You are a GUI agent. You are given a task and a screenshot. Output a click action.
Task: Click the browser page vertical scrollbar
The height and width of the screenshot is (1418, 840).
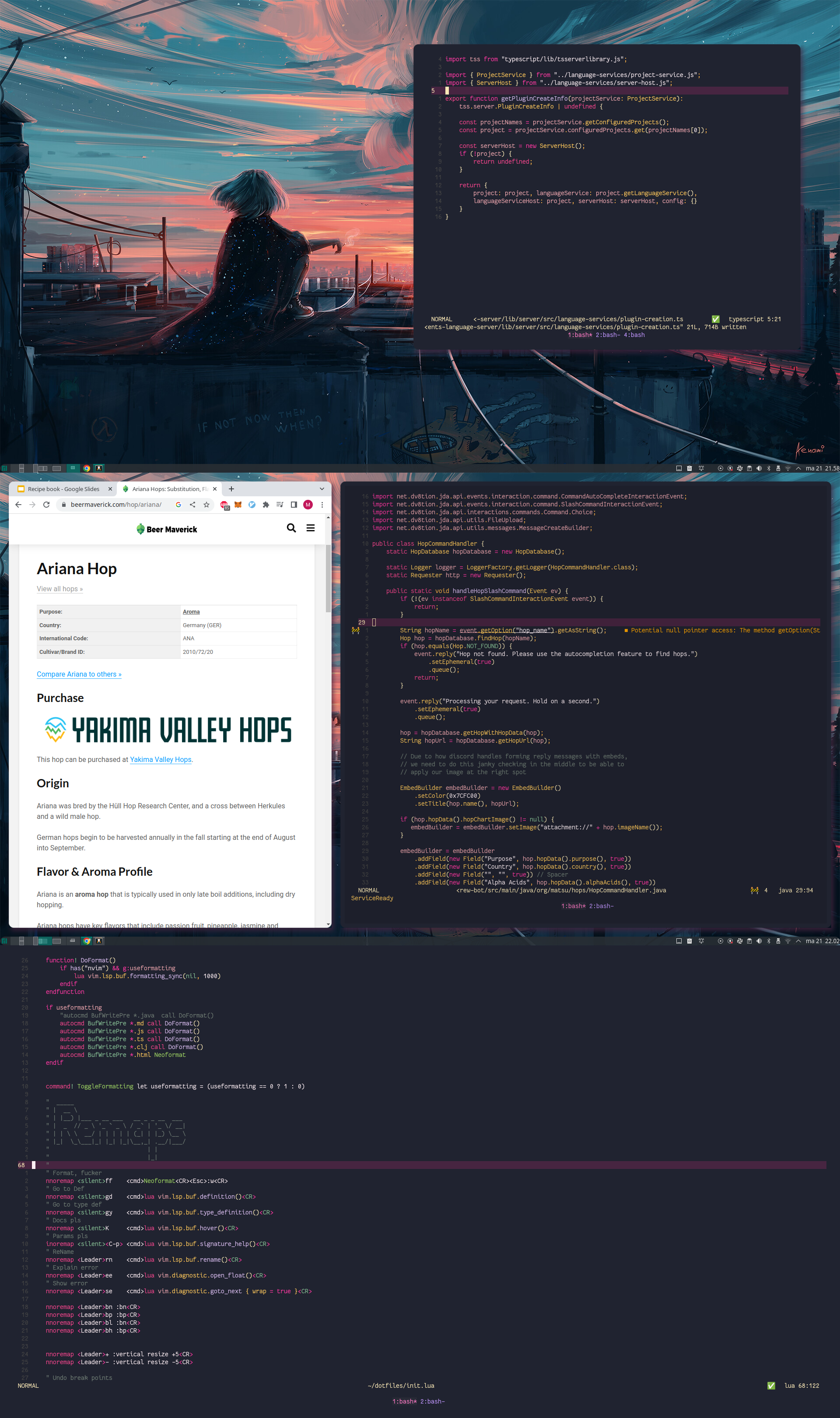click(328, 578)
